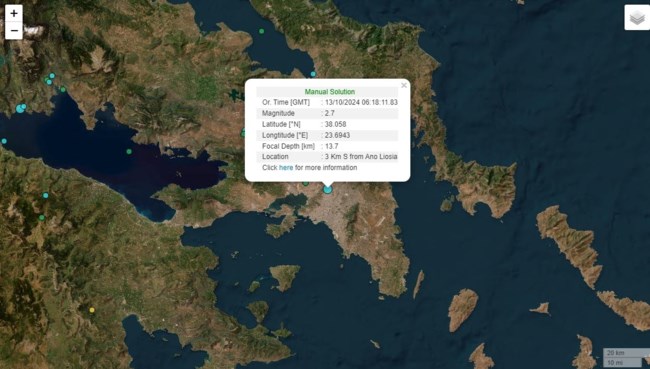Open the map layers selector
Viewport: 650px width, 369px height.
(x=637, y=17)
